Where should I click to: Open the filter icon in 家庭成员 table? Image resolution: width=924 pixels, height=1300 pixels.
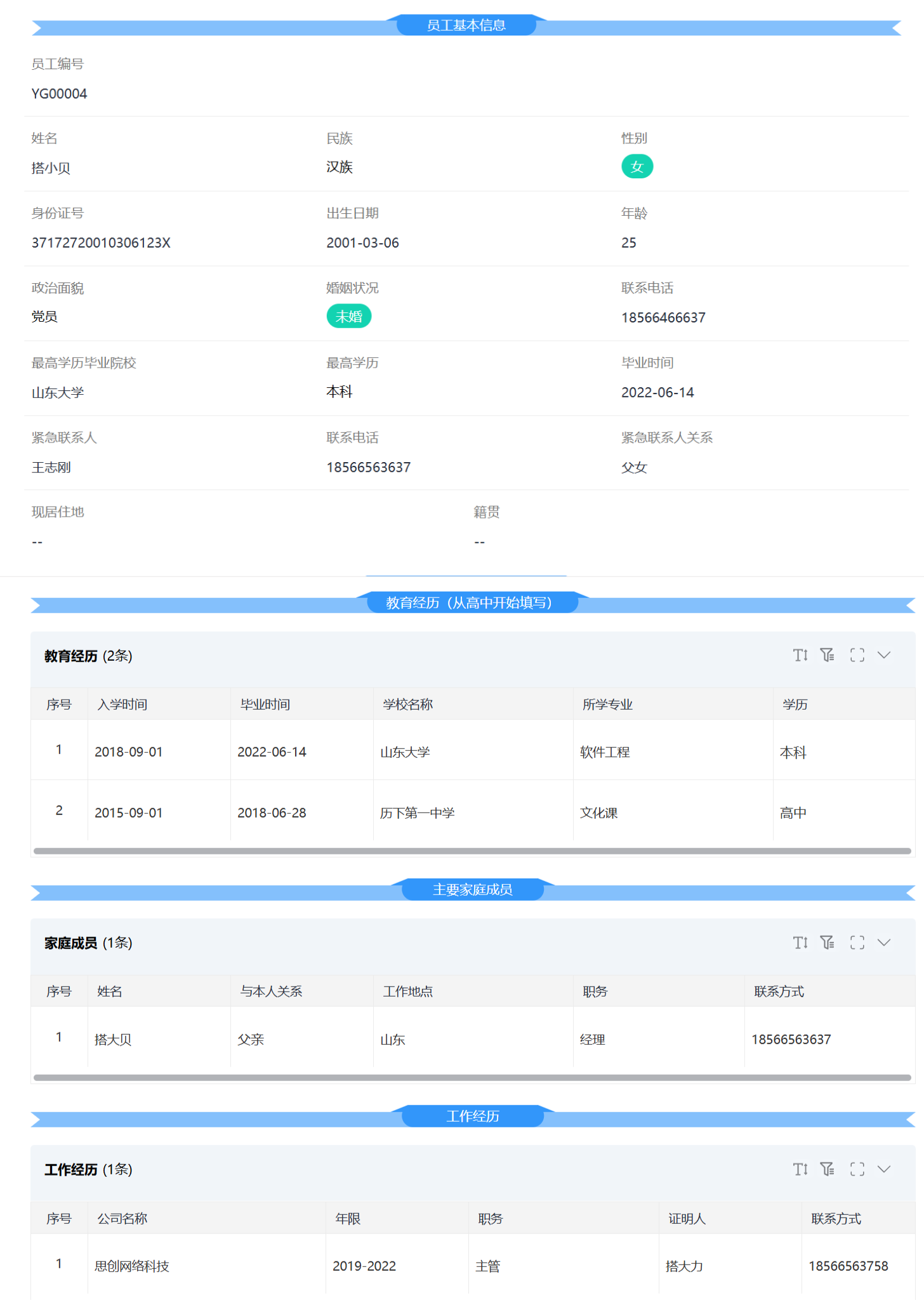828,943
